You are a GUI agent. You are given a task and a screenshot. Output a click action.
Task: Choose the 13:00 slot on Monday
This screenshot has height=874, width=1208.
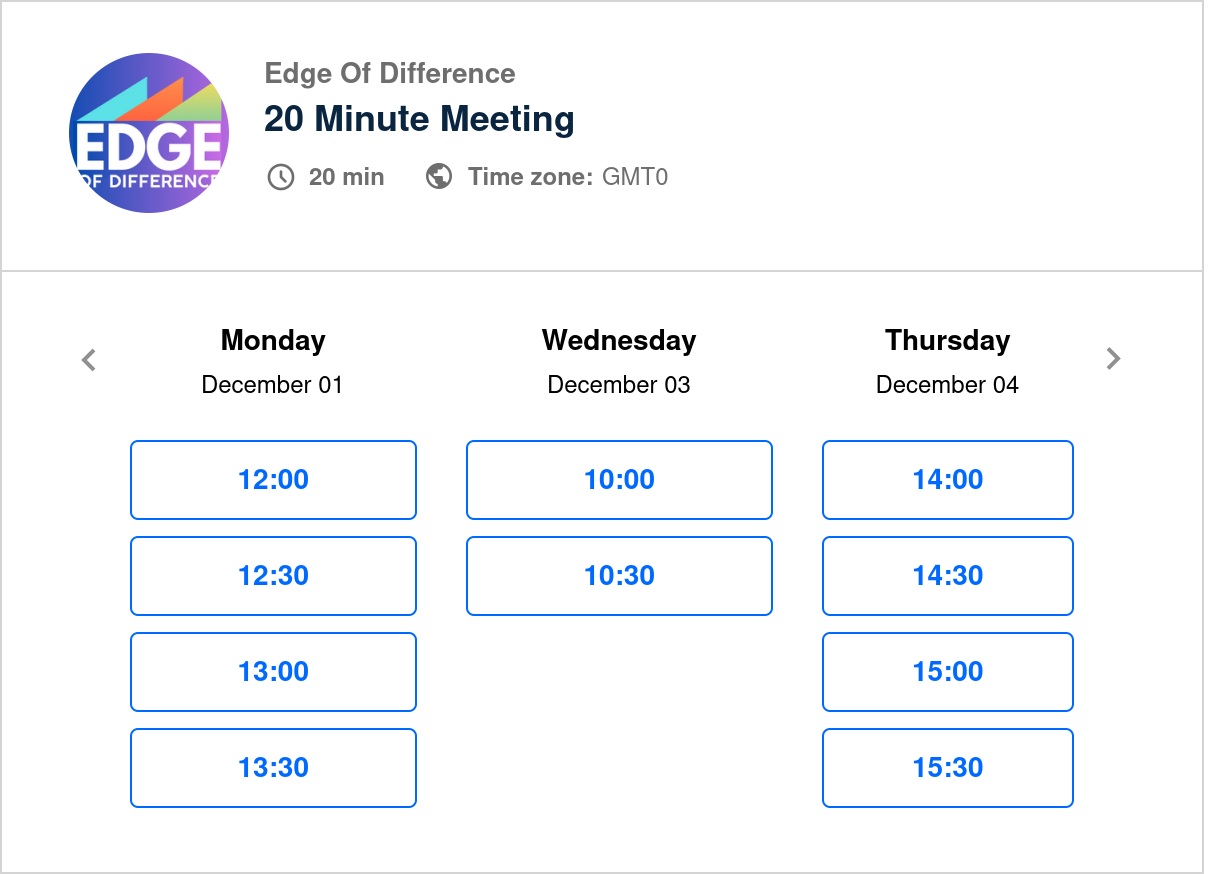point(273,672)
